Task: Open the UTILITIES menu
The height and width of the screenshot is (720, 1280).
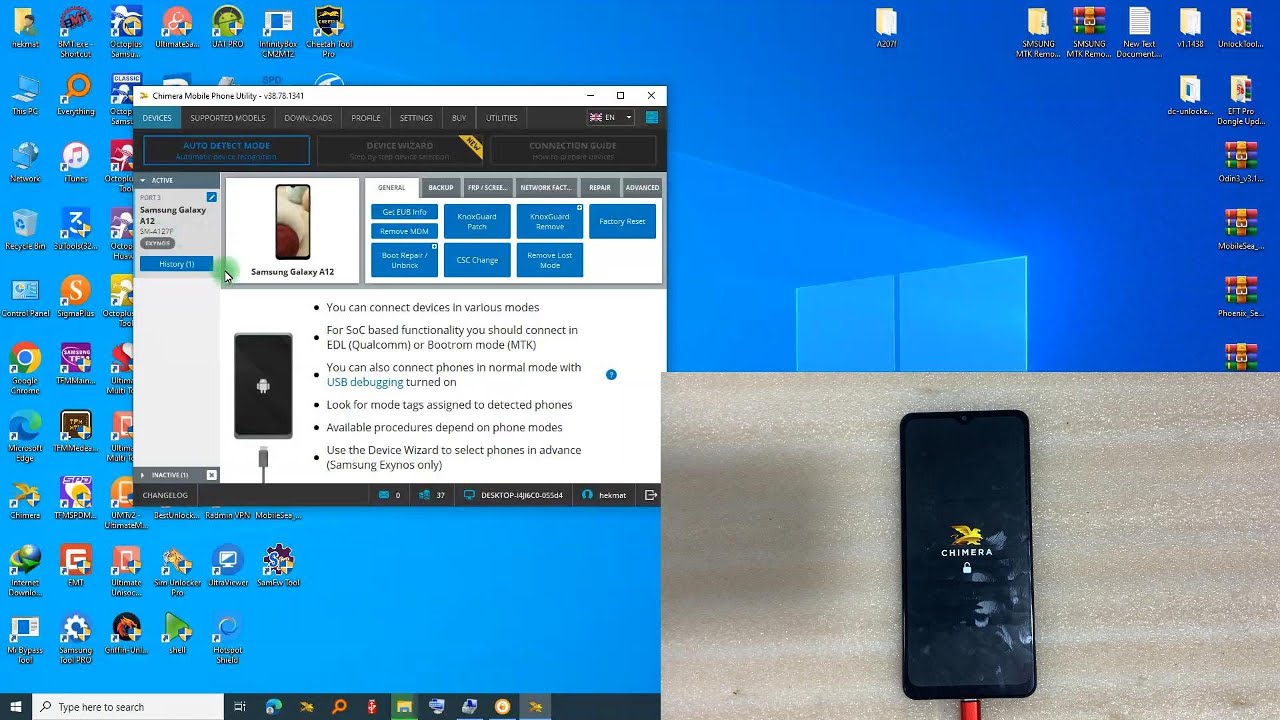Action: (502, 118)
